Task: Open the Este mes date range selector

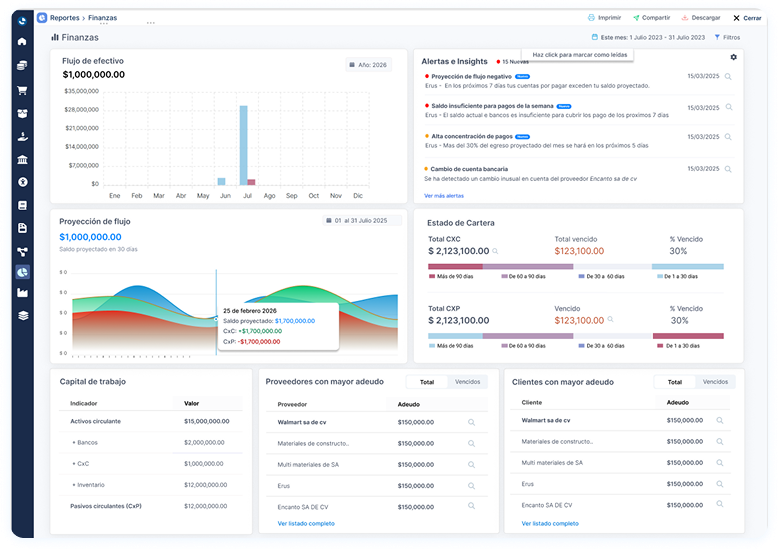Action: click(648, 37)
